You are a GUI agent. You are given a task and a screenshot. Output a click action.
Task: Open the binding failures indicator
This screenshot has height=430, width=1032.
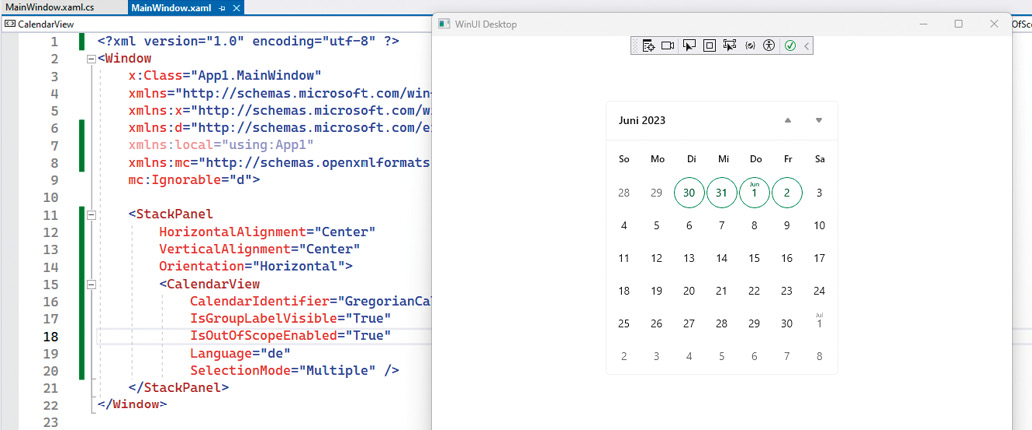click(x=750, y=45)
